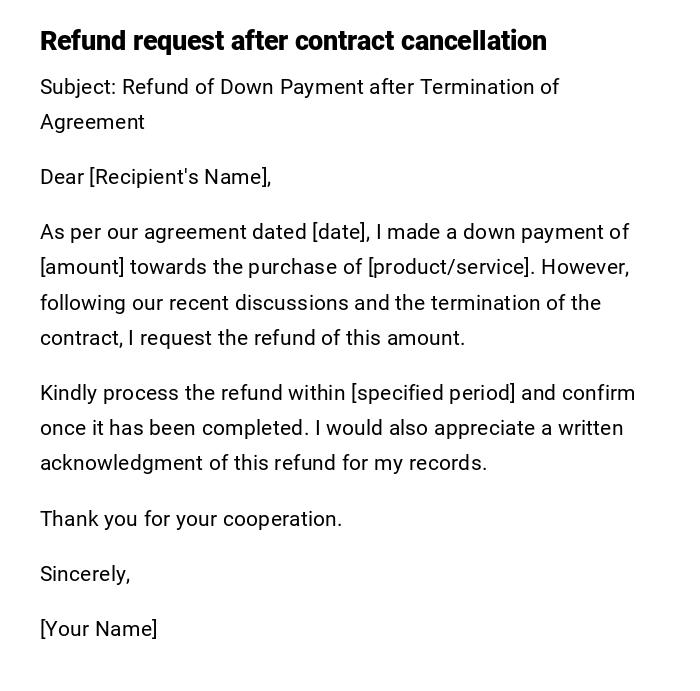Click the word "Dear" in the salutation
The height and width of the screenshot is (691, 700).
coord(62,177)
